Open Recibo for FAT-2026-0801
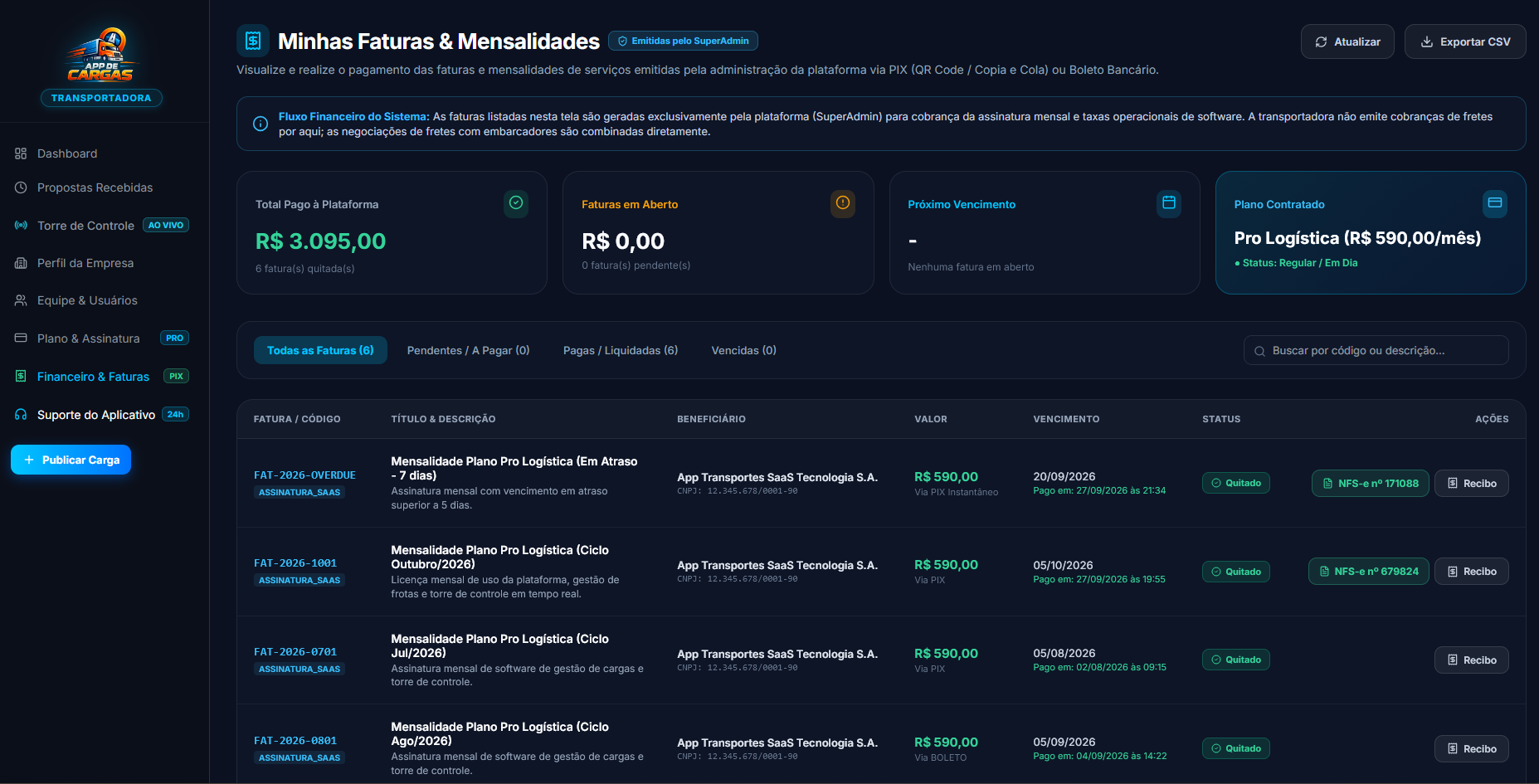This screenshot has width=1539, height=784. tap(1471, 748)
